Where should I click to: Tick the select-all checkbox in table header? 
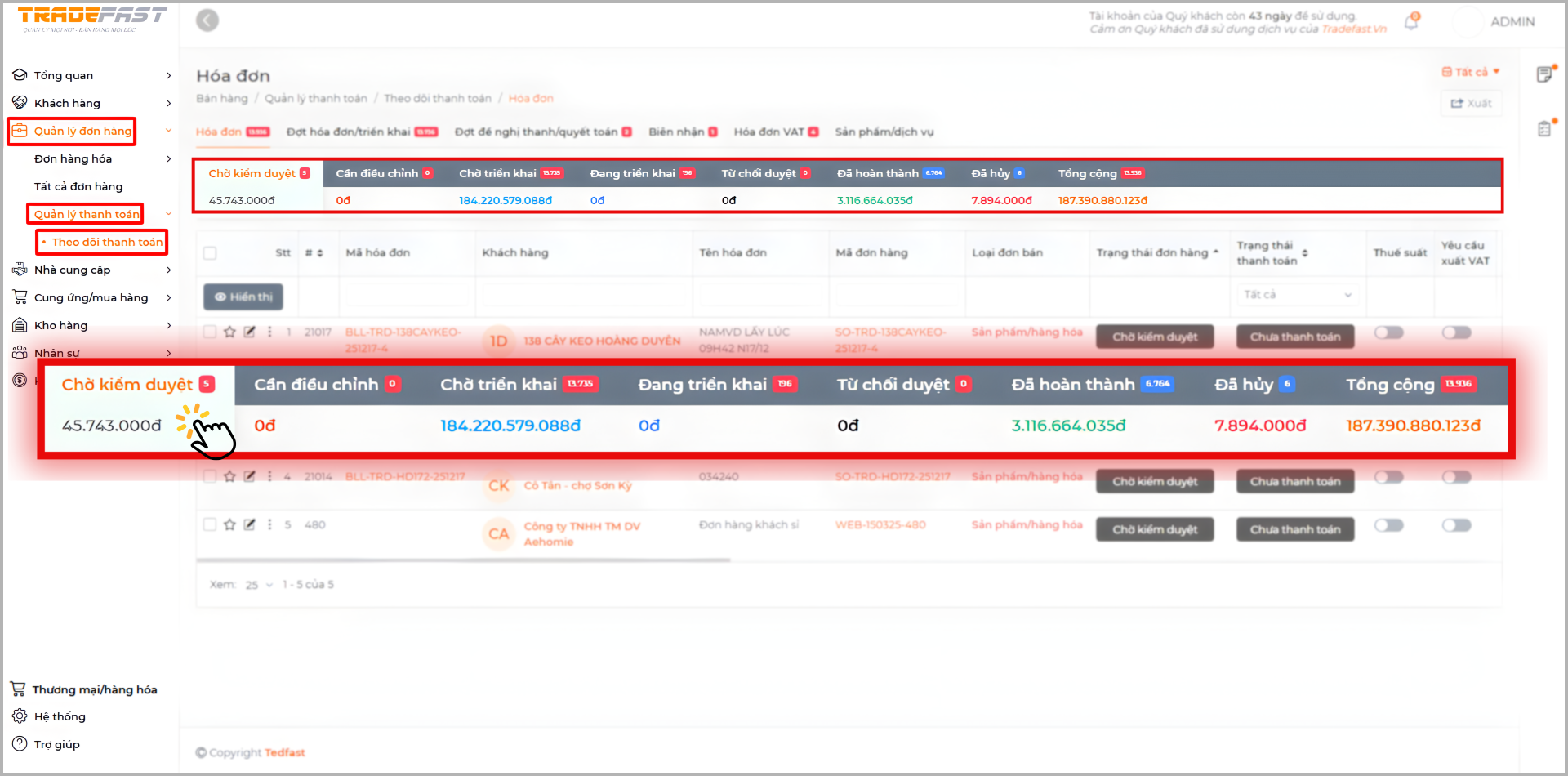coord(210,253)
